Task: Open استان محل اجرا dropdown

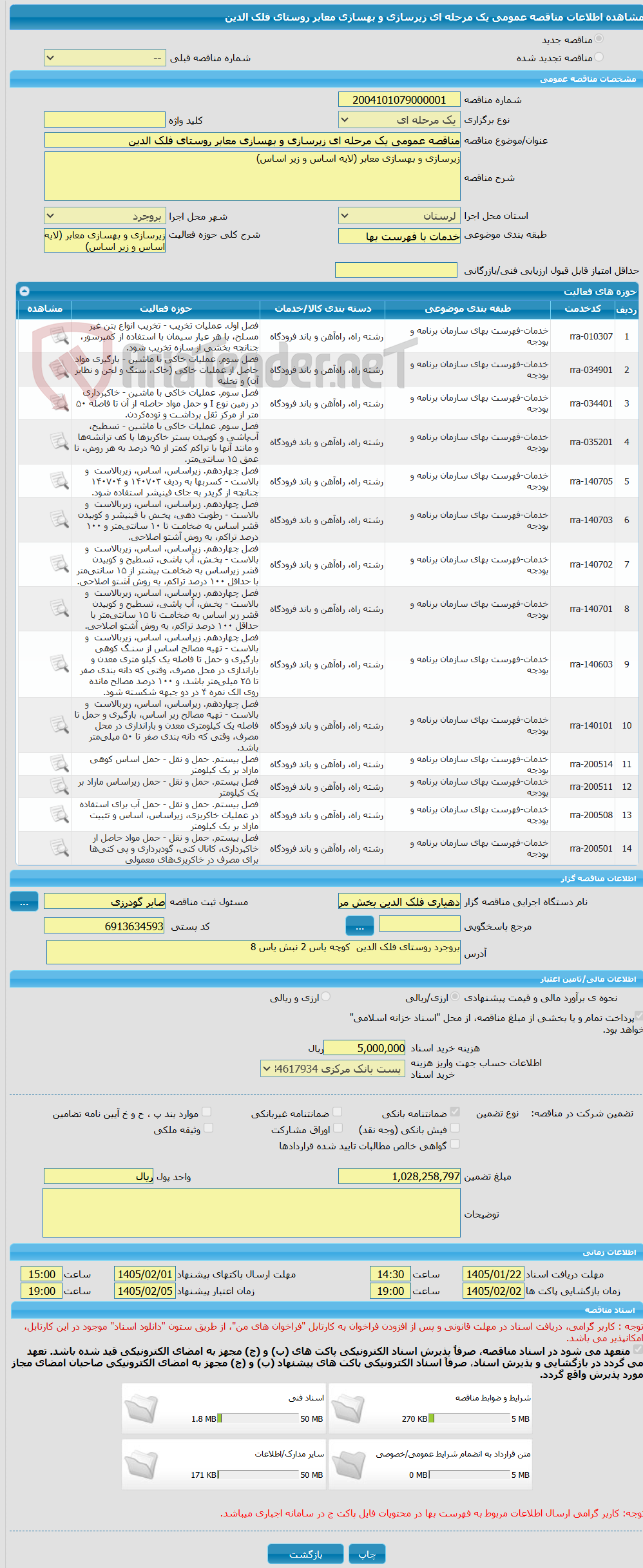Action: pyautogui.click(x=399, y=216)
